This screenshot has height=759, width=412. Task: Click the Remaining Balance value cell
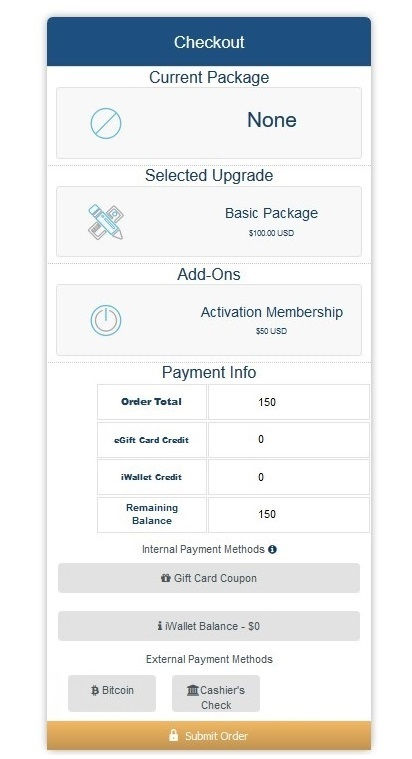pyautogui.click(x=289, y=515)
